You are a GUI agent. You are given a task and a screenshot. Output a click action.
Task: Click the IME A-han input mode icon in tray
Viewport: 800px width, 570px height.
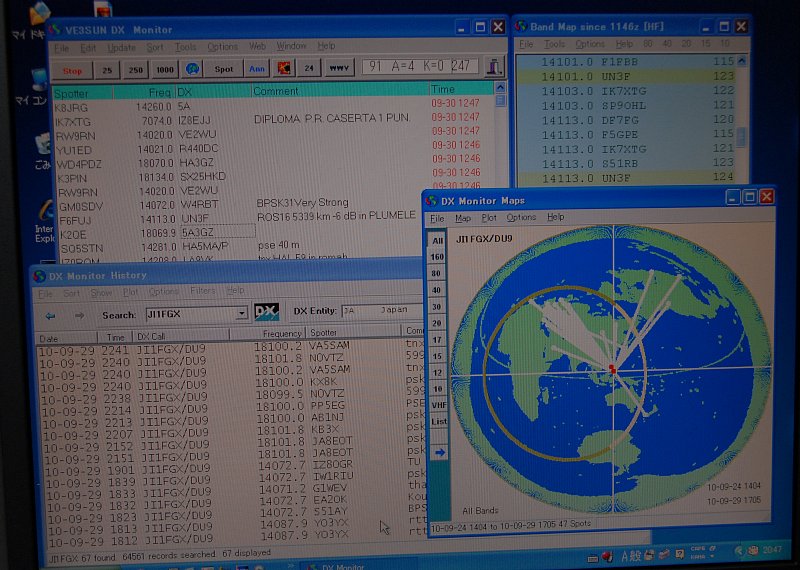click(631, 556)
